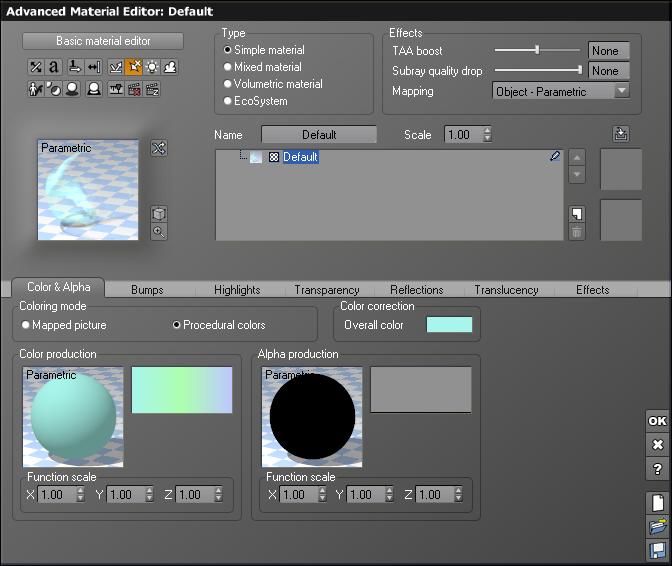
Task: Switch to the Effects tab
Action: 593,290
